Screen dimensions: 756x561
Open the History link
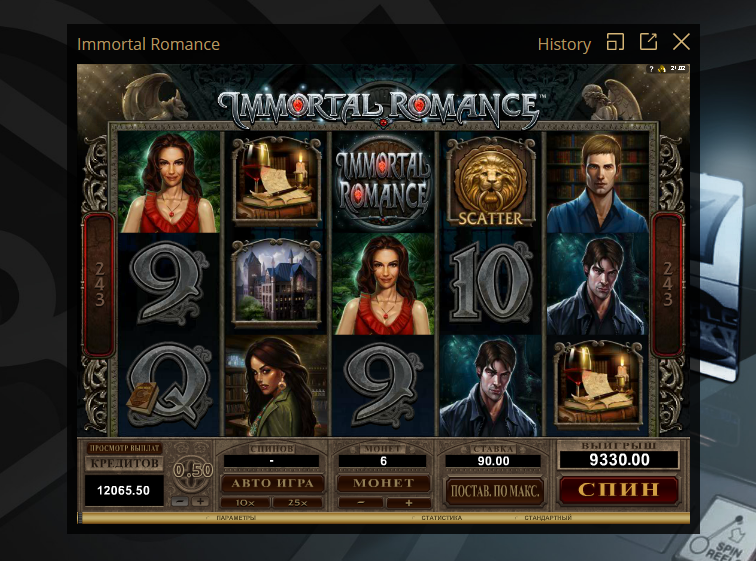point(564,44)
